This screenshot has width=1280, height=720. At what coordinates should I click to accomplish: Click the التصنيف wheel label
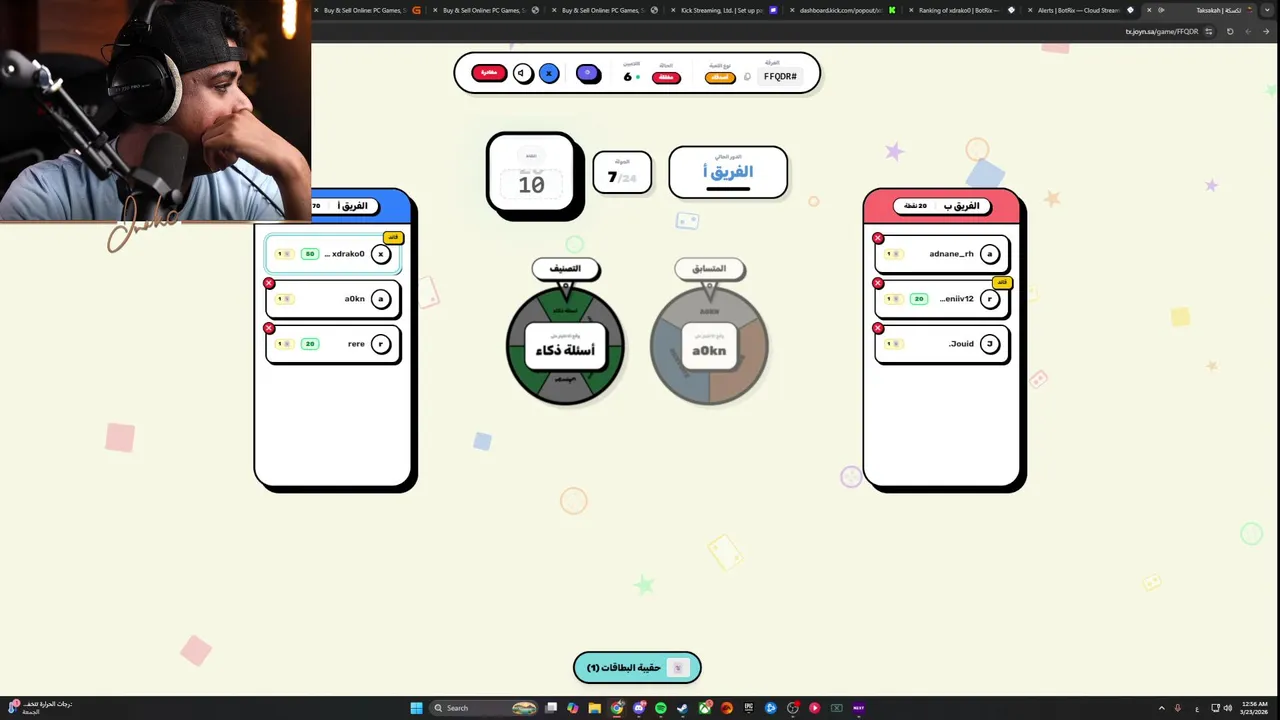pos(565,268)
